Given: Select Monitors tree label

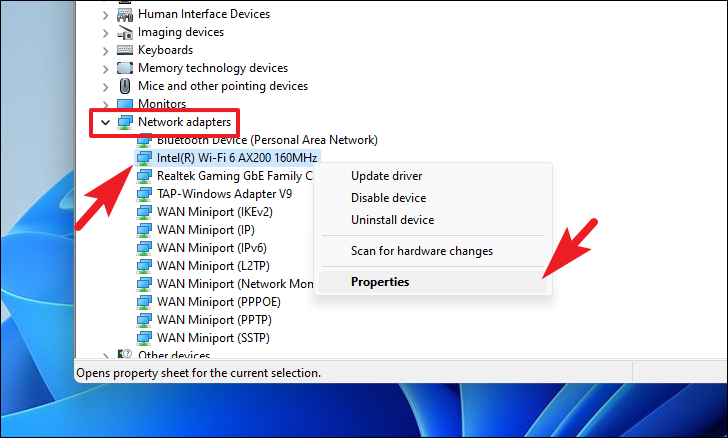Looking at the screenshot, I should [x=162, y=104].
